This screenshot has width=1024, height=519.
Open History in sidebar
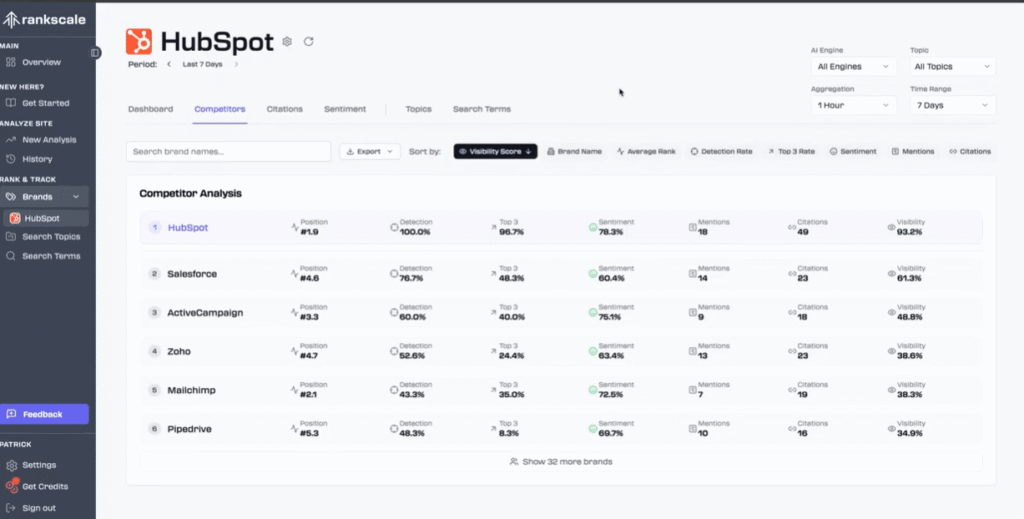pos(37,159)
